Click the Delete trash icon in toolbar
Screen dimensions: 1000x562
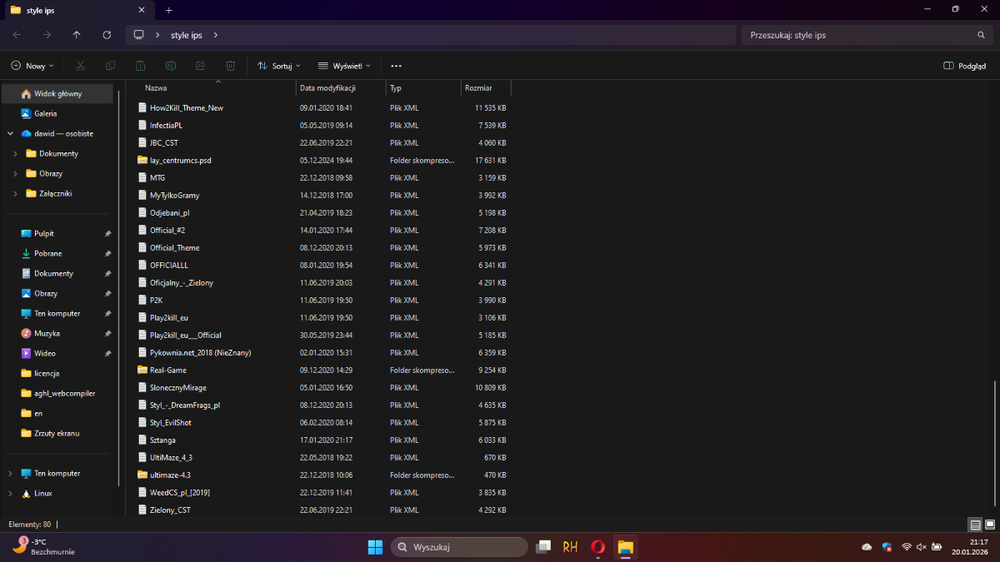pos(230,66)
